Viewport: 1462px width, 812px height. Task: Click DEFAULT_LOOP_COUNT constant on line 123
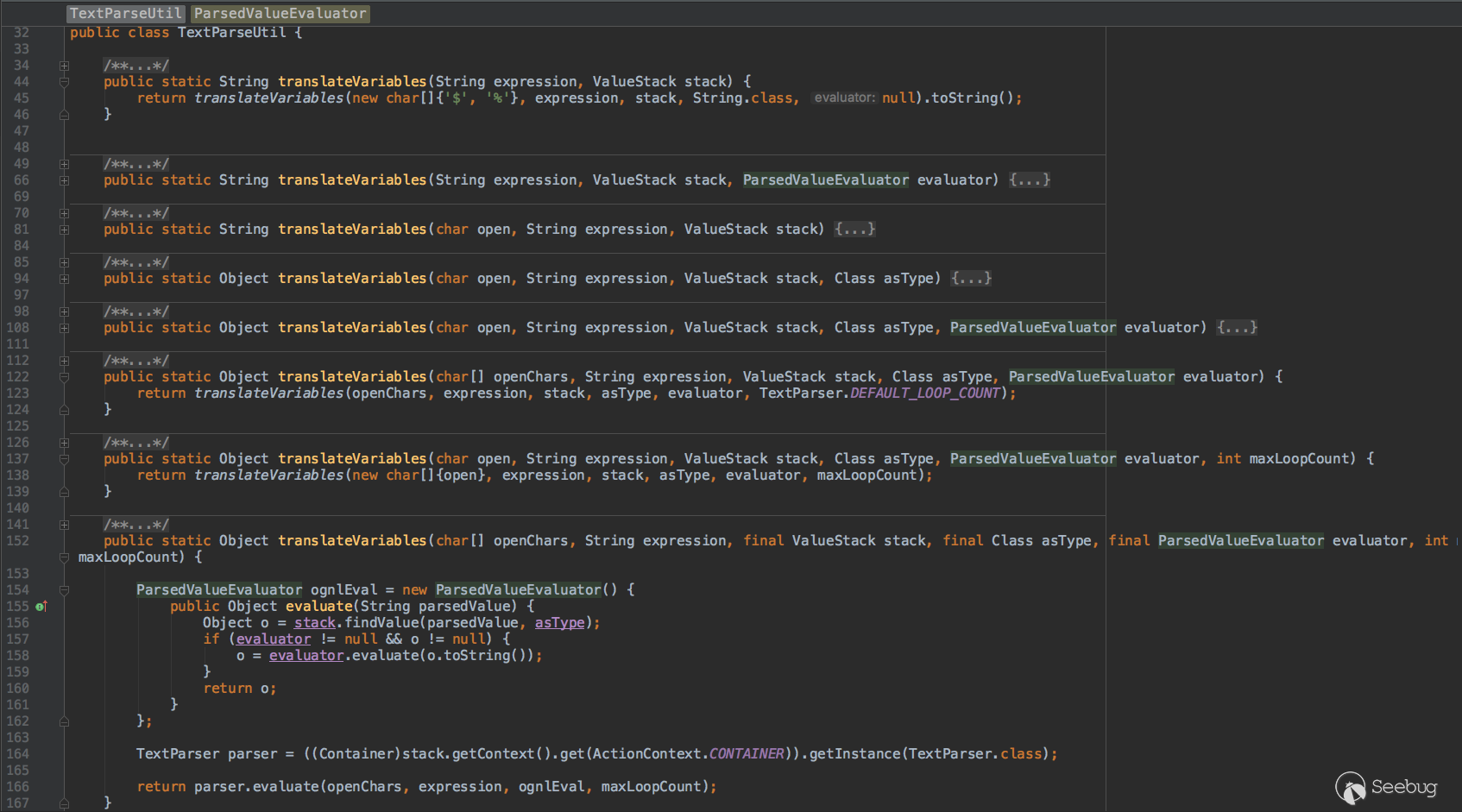[924, 393]
